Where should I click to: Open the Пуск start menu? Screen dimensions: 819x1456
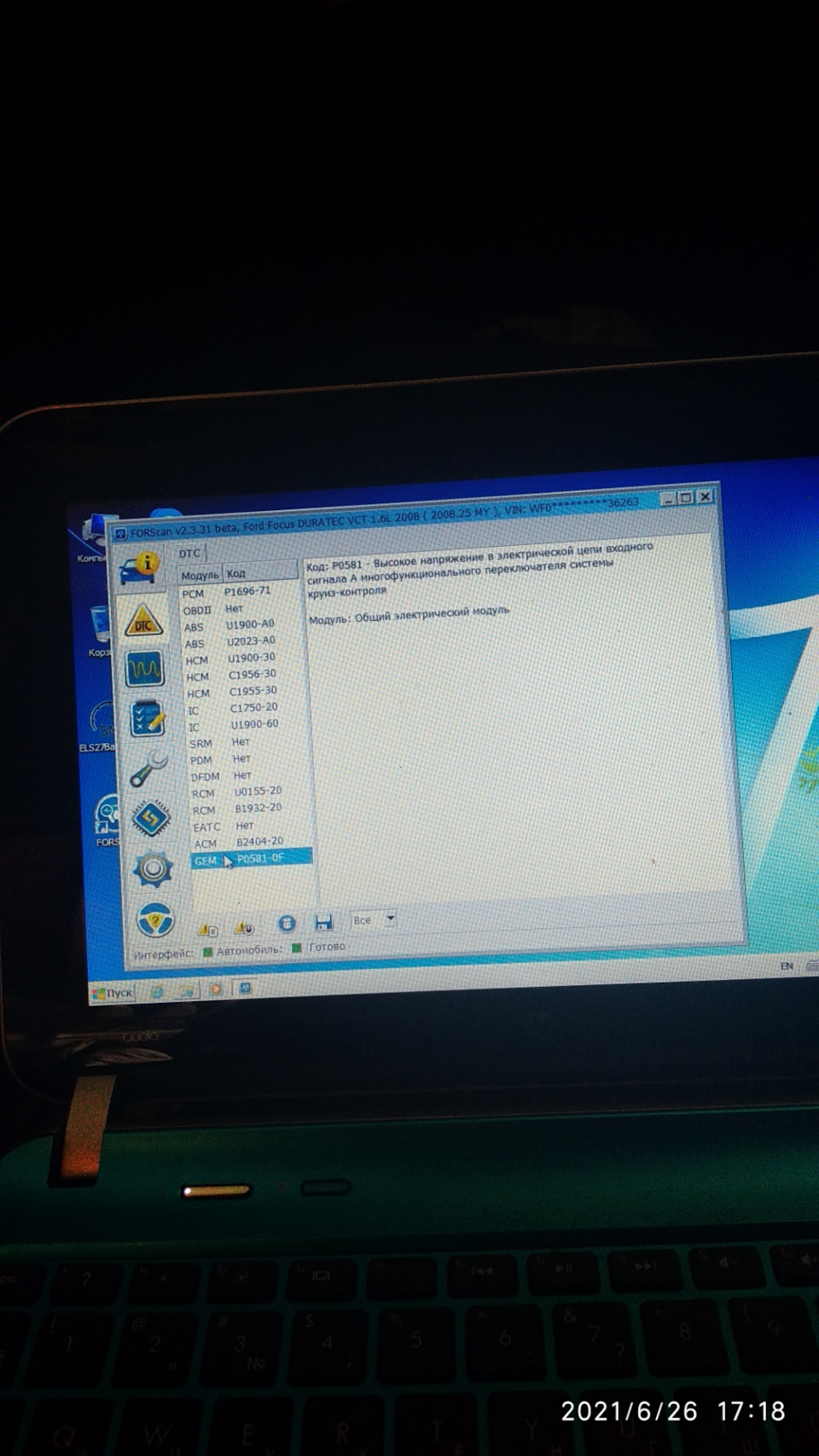tap(113, 993)
